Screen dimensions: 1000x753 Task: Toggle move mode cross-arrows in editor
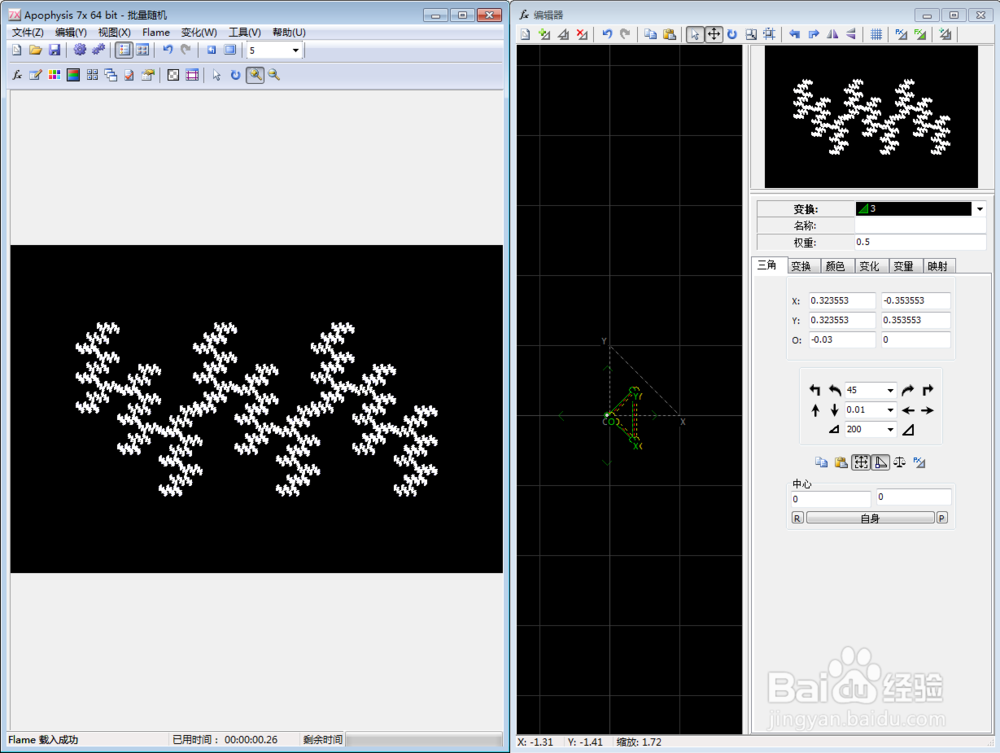tap(714, 34)
